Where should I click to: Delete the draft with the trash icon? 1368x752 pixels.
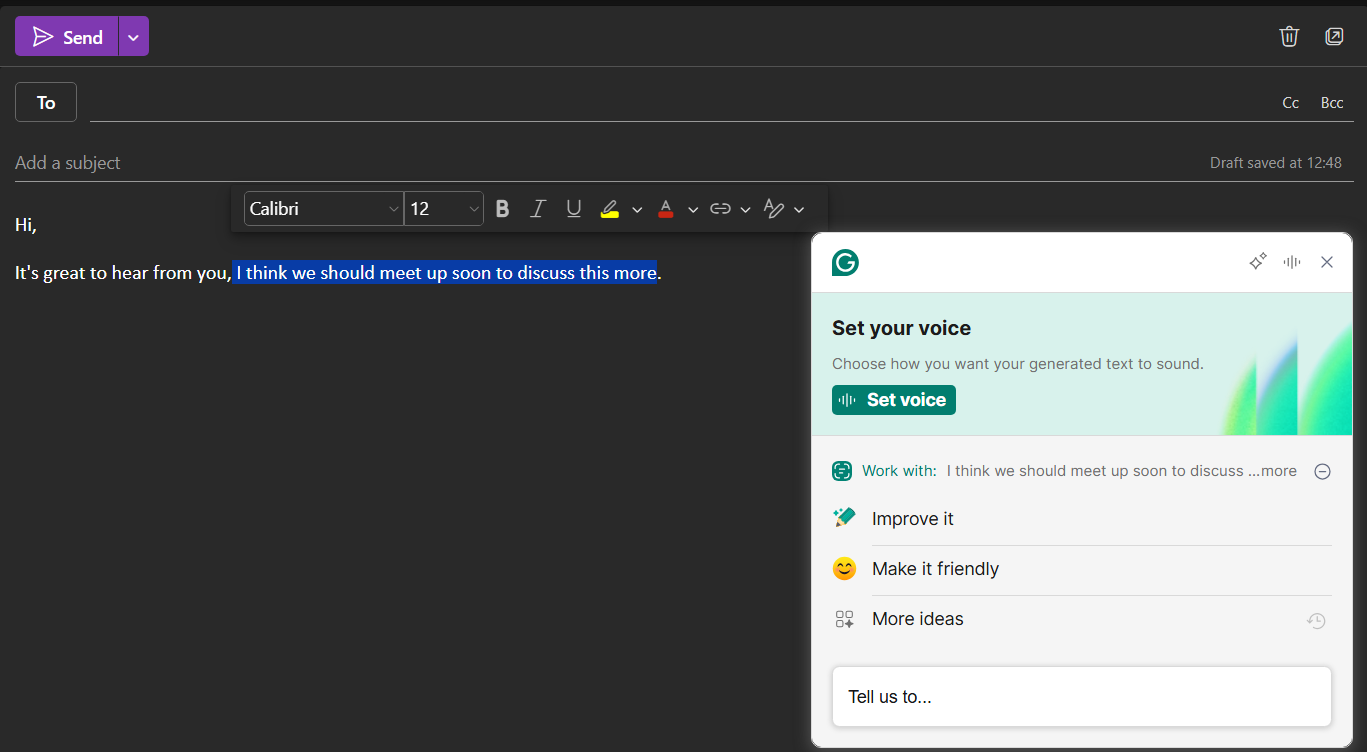tap(1289, 36)
